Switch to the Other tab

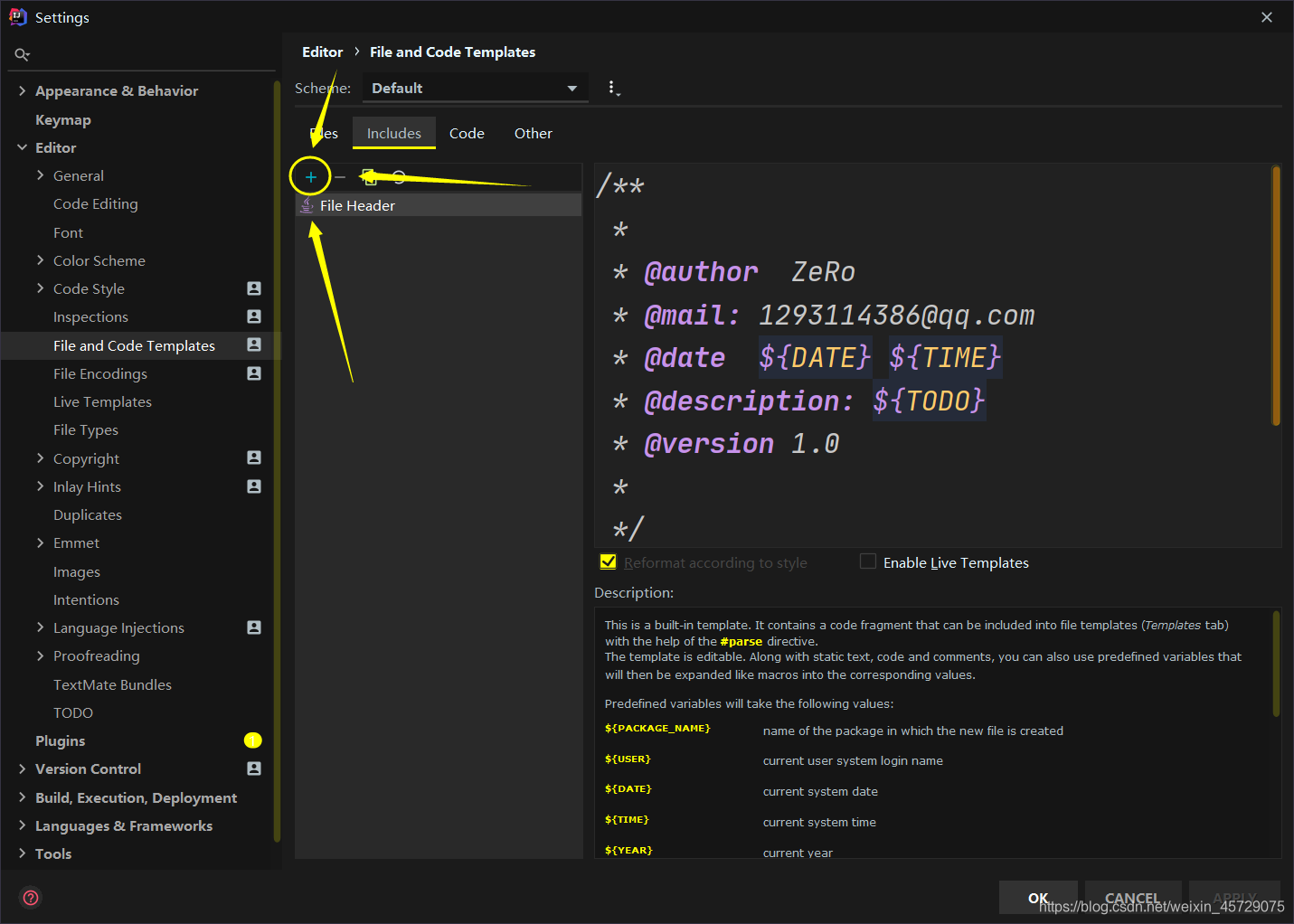pos(534,133)
